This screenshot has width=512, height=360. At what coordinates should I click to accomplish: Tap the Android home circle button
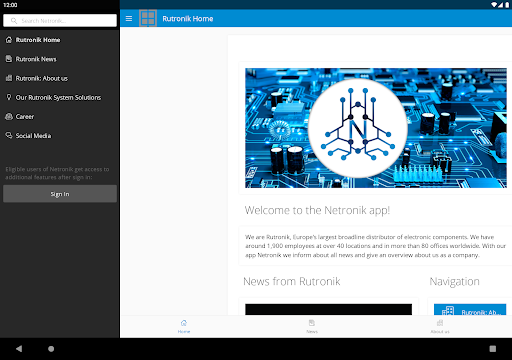click(x=51, y=349)
